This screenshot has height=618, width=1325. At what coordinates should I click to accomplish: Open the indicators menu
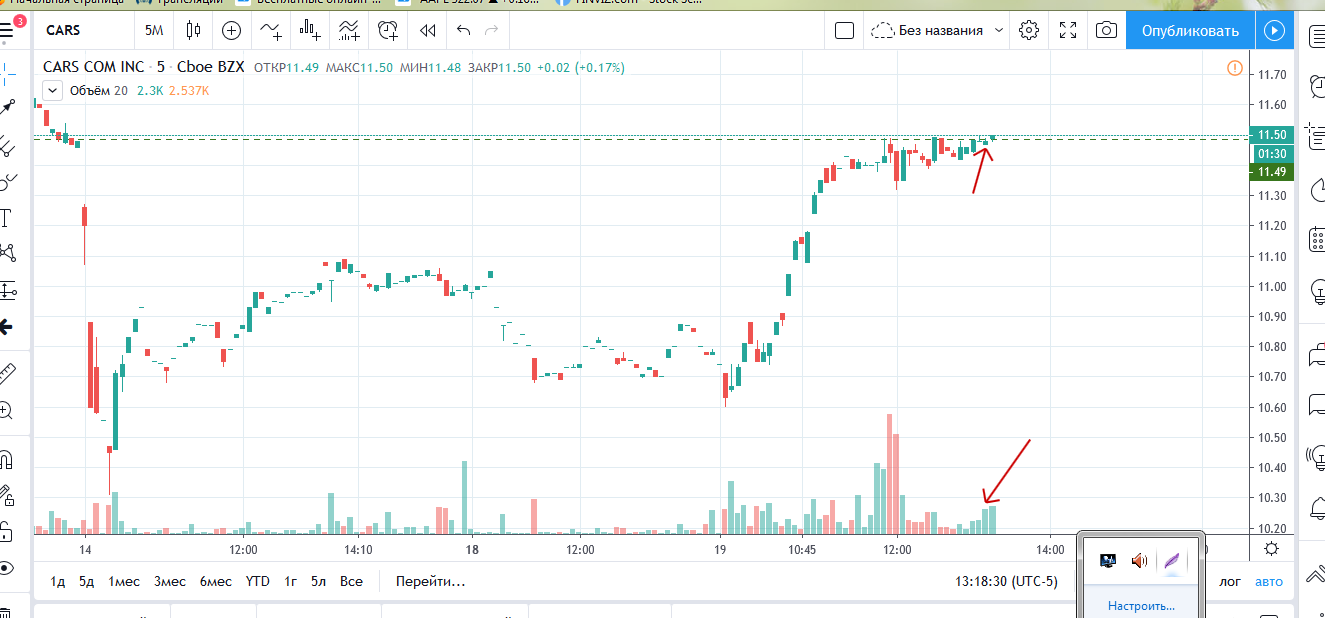point(271,30)
